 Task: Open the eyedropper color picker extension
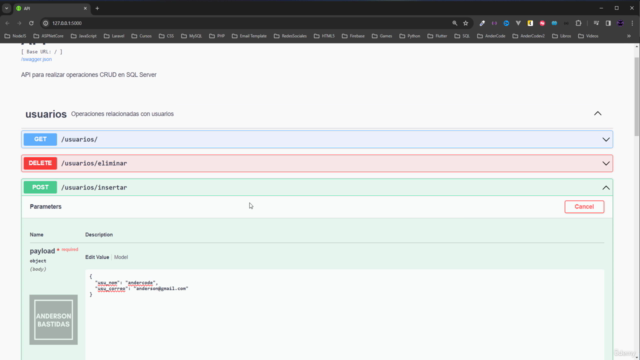pos(482,23)
